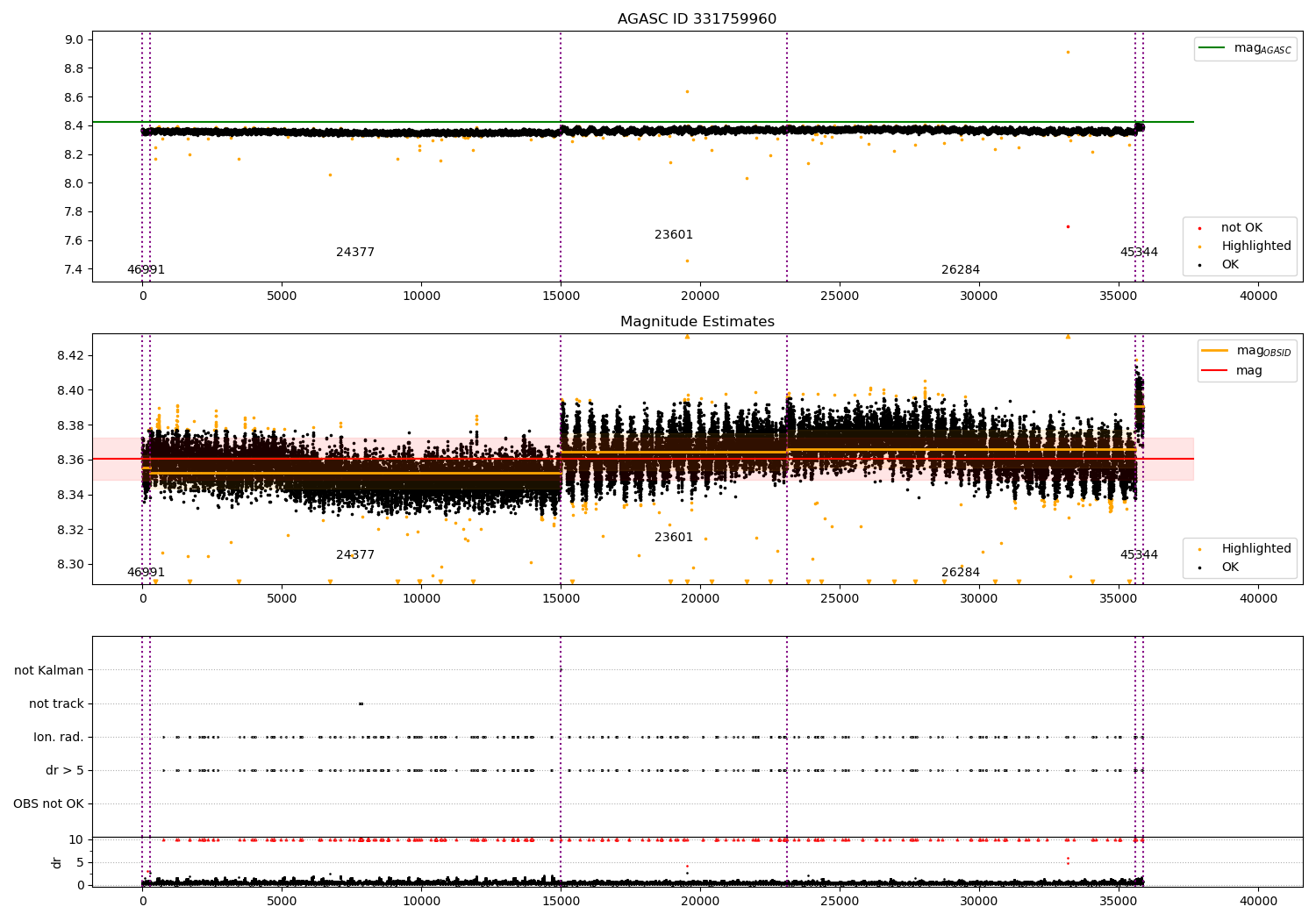Click the "OBS not OK" axis label
The image size is (1316, 921).
point(48,804)
